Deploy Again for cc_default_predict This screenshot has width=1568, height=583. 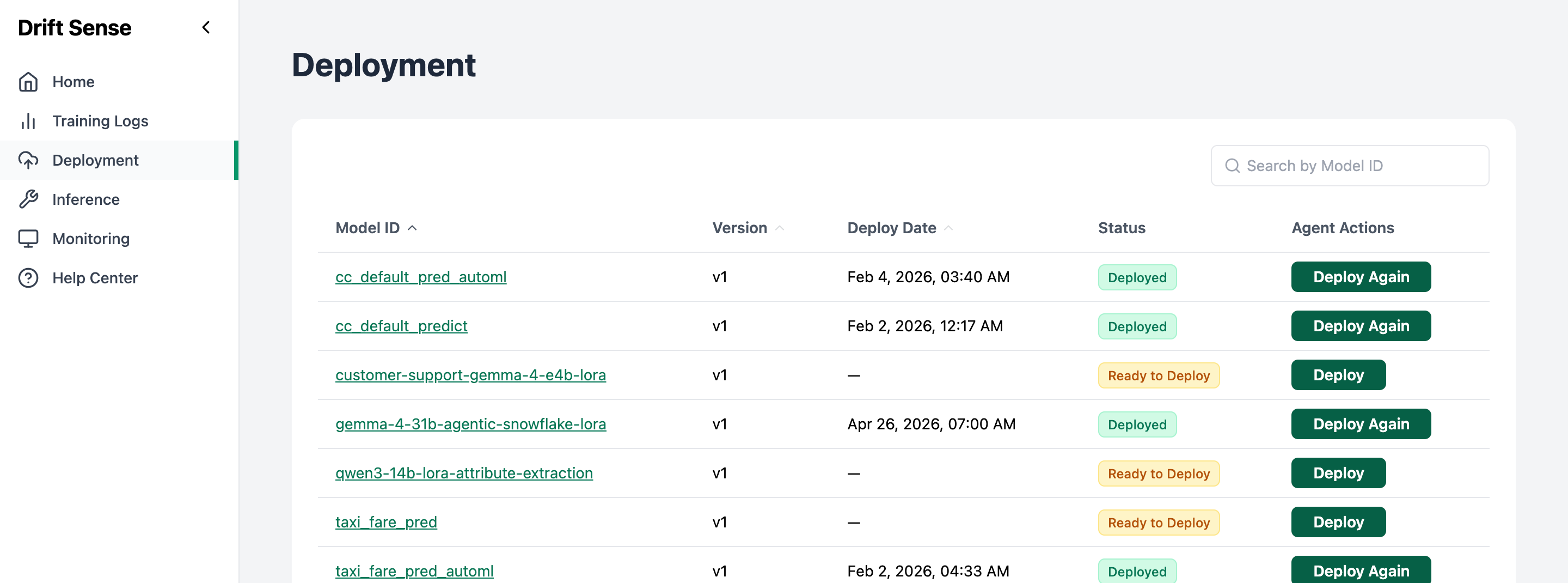click(1361, 326)
